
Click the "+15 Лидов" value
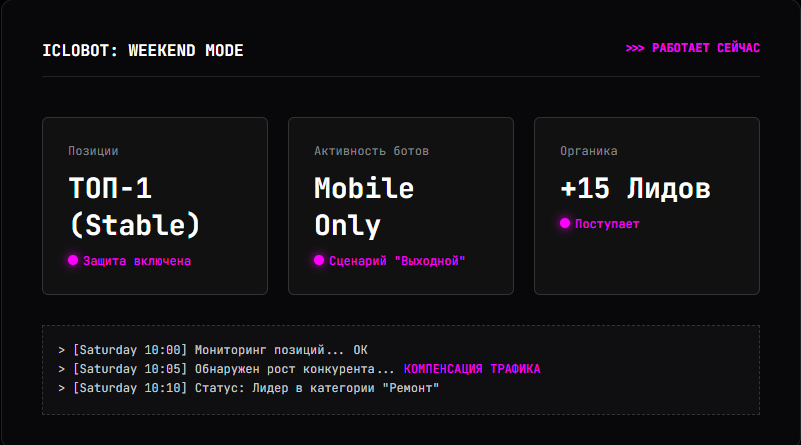pos(635,188)
